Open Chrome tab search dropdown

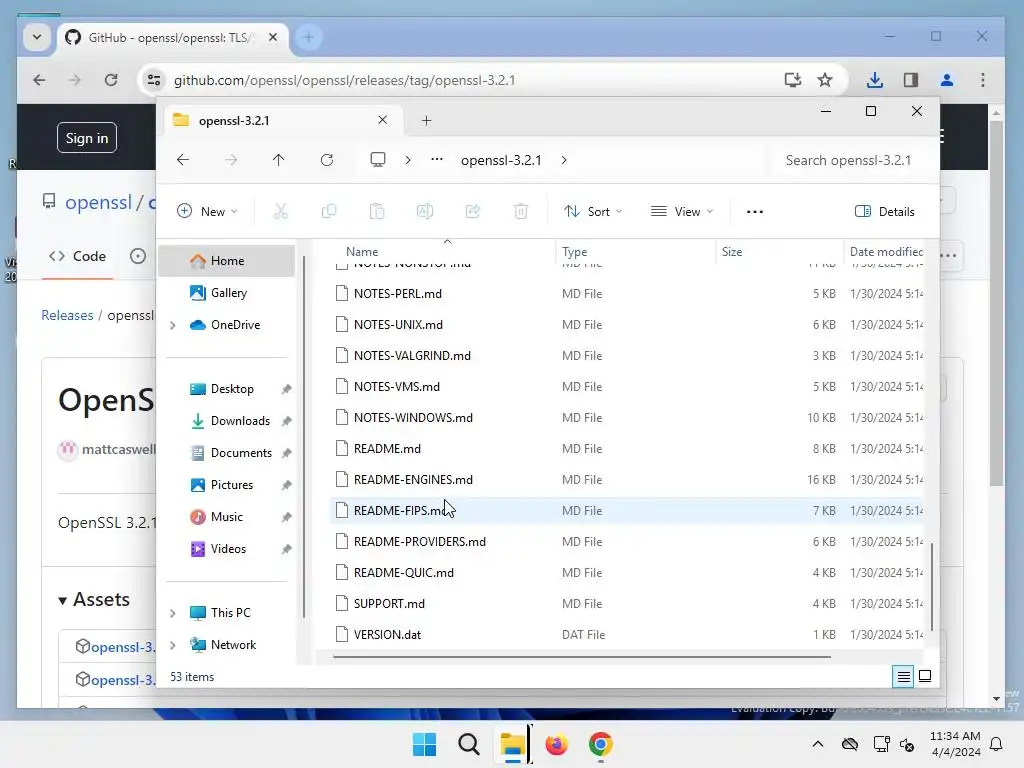pyautogui.click(x=37, y=37)
